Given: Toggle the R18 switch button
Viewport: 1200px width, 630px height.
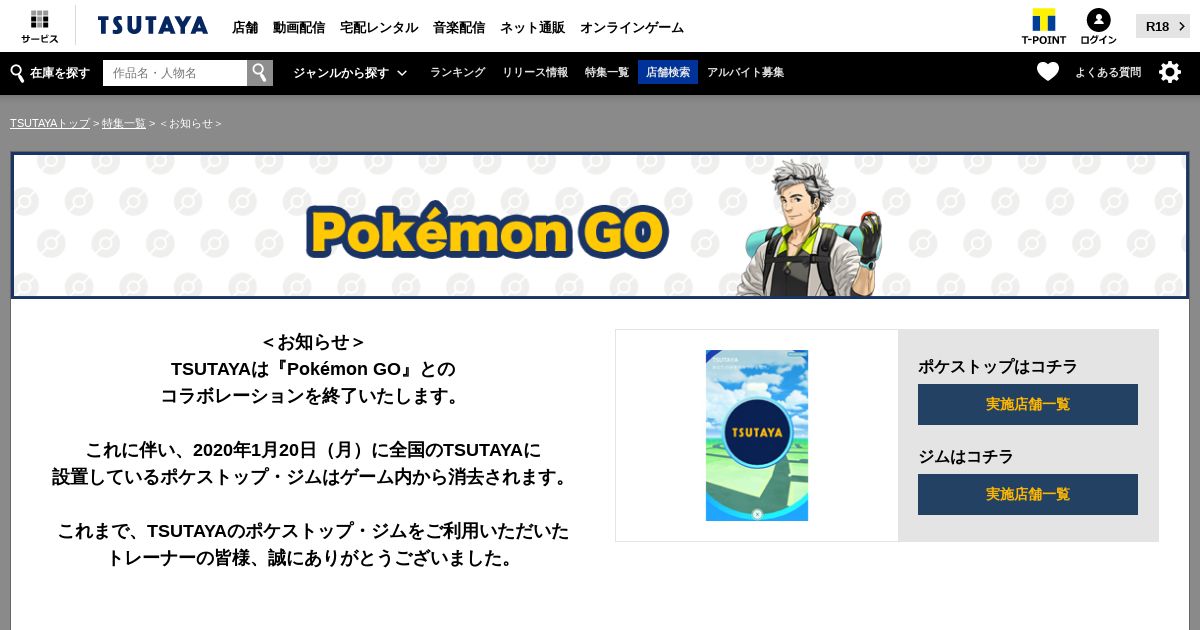Looking at the screenshot, I should [1162, 26].
